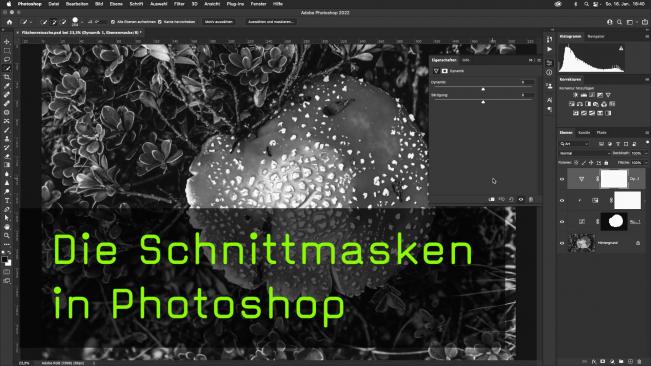Click the mask icon next to Dynamik title
The width and height of the screenshot is (651, 366).
(x=445, y=71)
